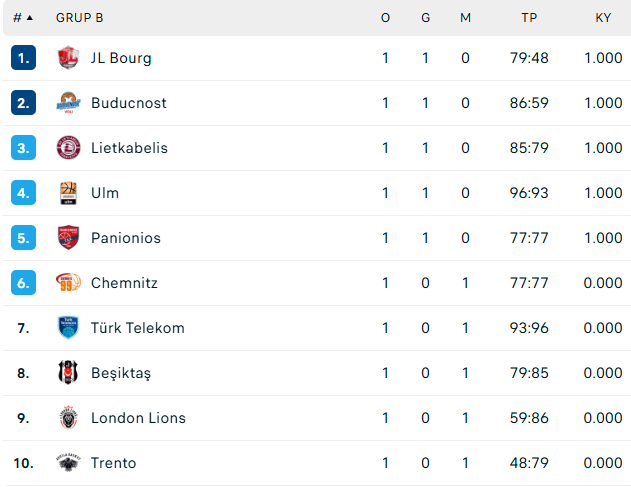
Task: Sort standings by the G wins column
Action: (x=425, y=18)
